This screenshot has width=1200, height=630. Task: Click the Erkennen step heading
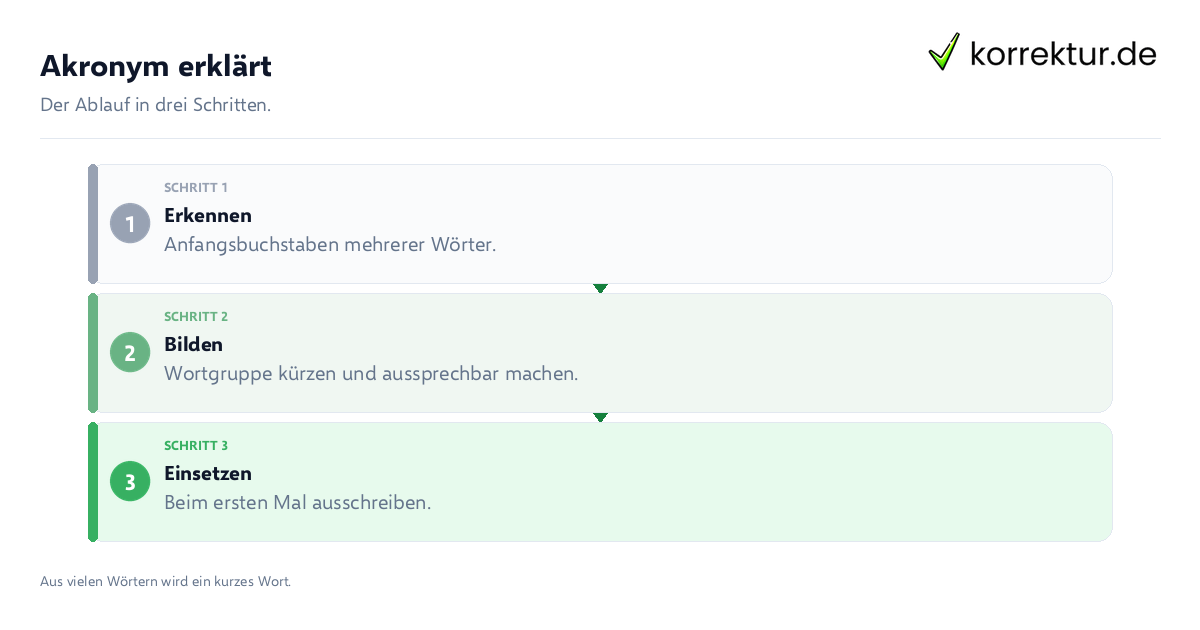[x=208, y=215]
